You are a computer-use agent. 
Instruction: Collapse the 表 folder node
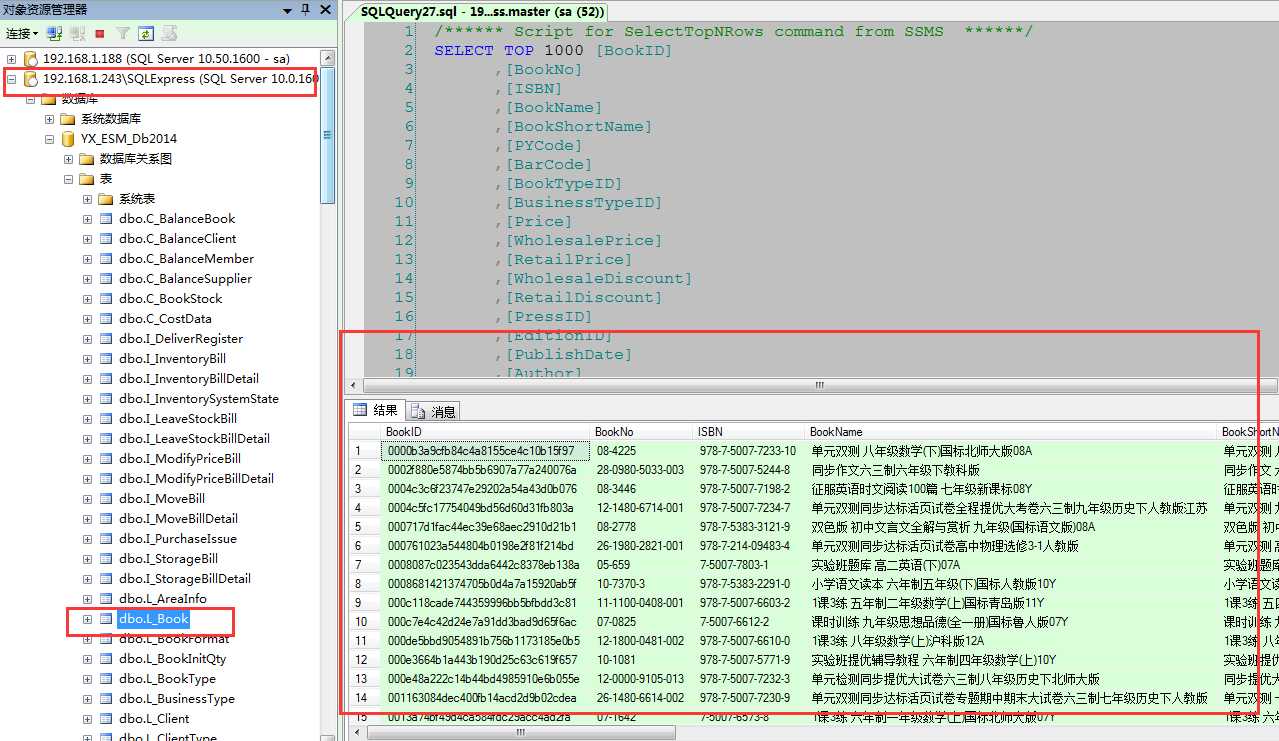[x=68, y=179]
